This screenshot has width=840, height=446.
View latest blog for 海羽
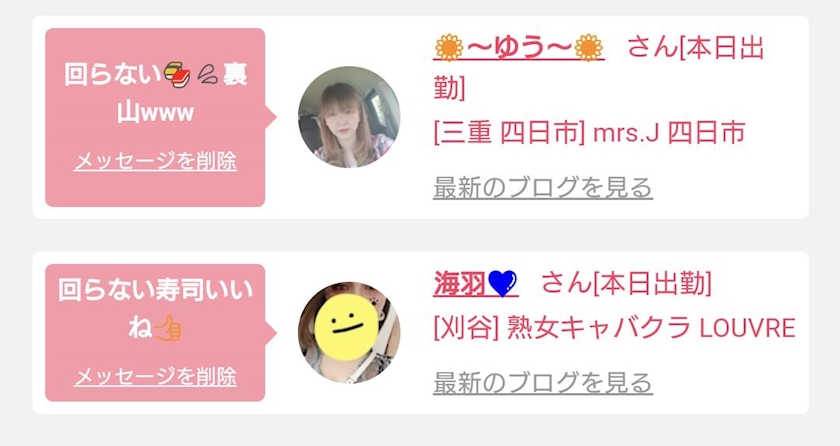click(543, 383)
